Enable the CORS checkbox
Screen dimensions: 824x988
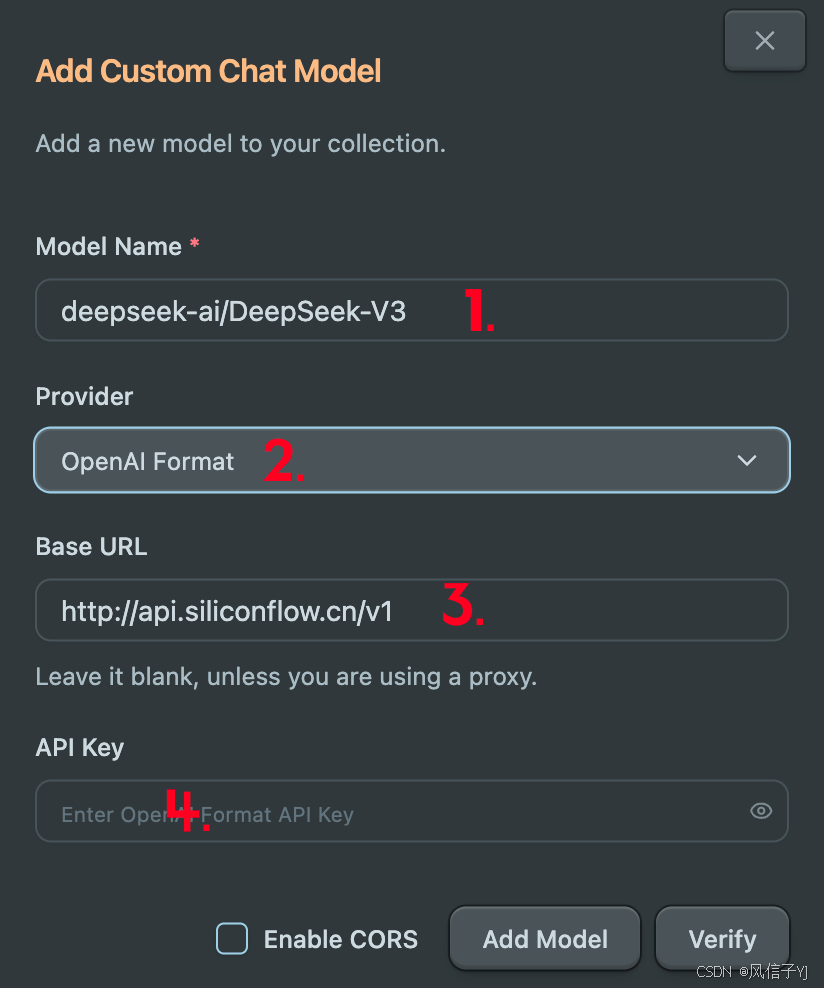coord(232,939)
